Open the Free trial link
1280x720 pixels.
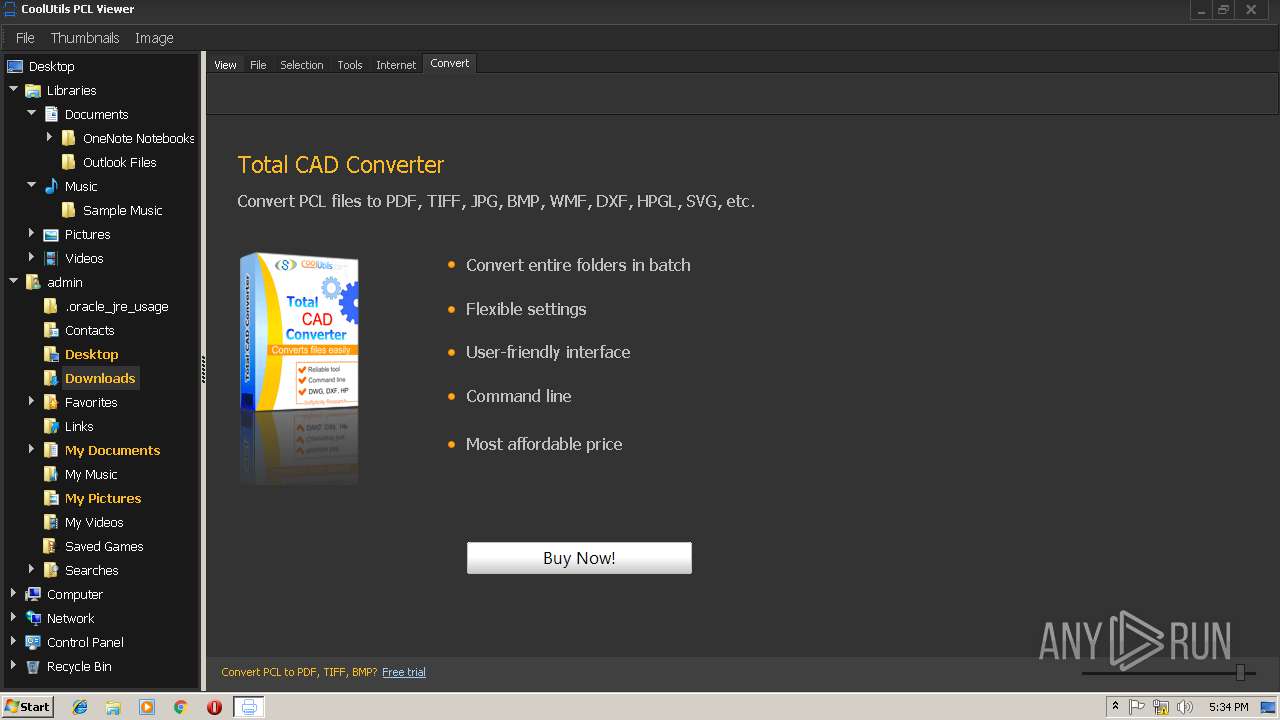point(404,672)
